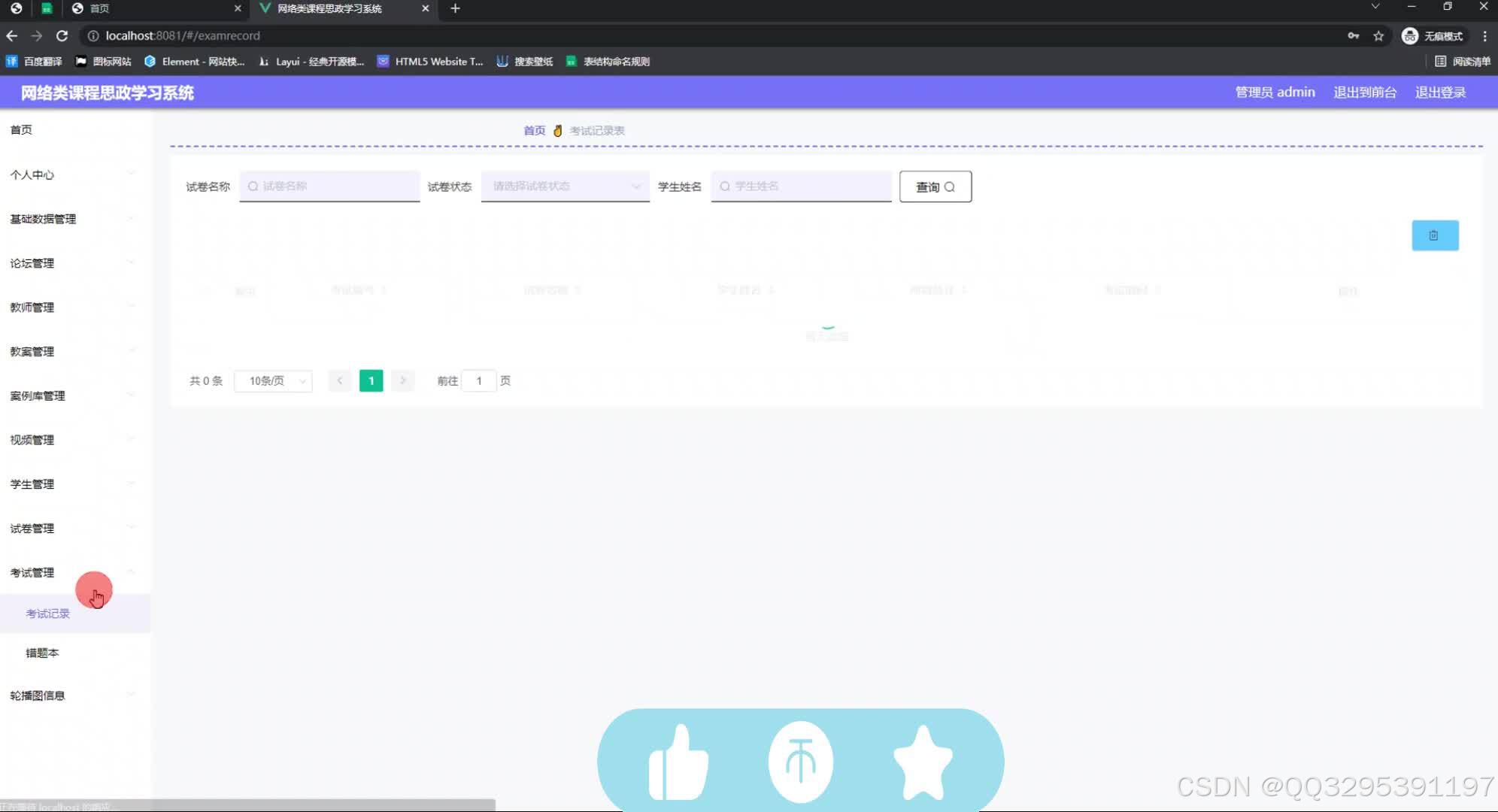Click the thumbs-up like icon
Screen dimensions: 1498x812
[x=678, y=762]
